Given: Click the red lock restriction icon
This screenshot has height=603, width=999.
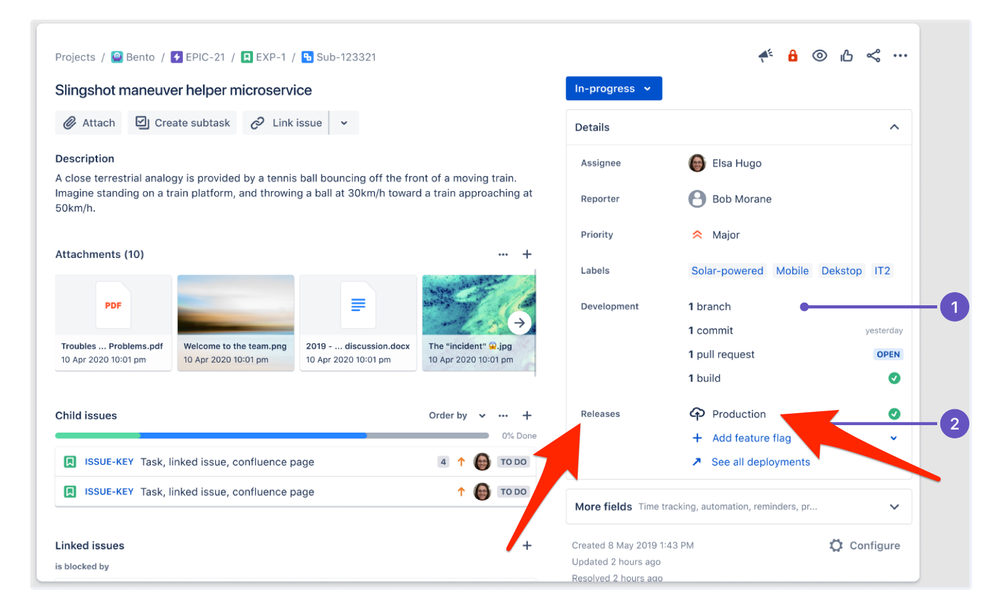Looking at the screenshot, I should point(793,55).
